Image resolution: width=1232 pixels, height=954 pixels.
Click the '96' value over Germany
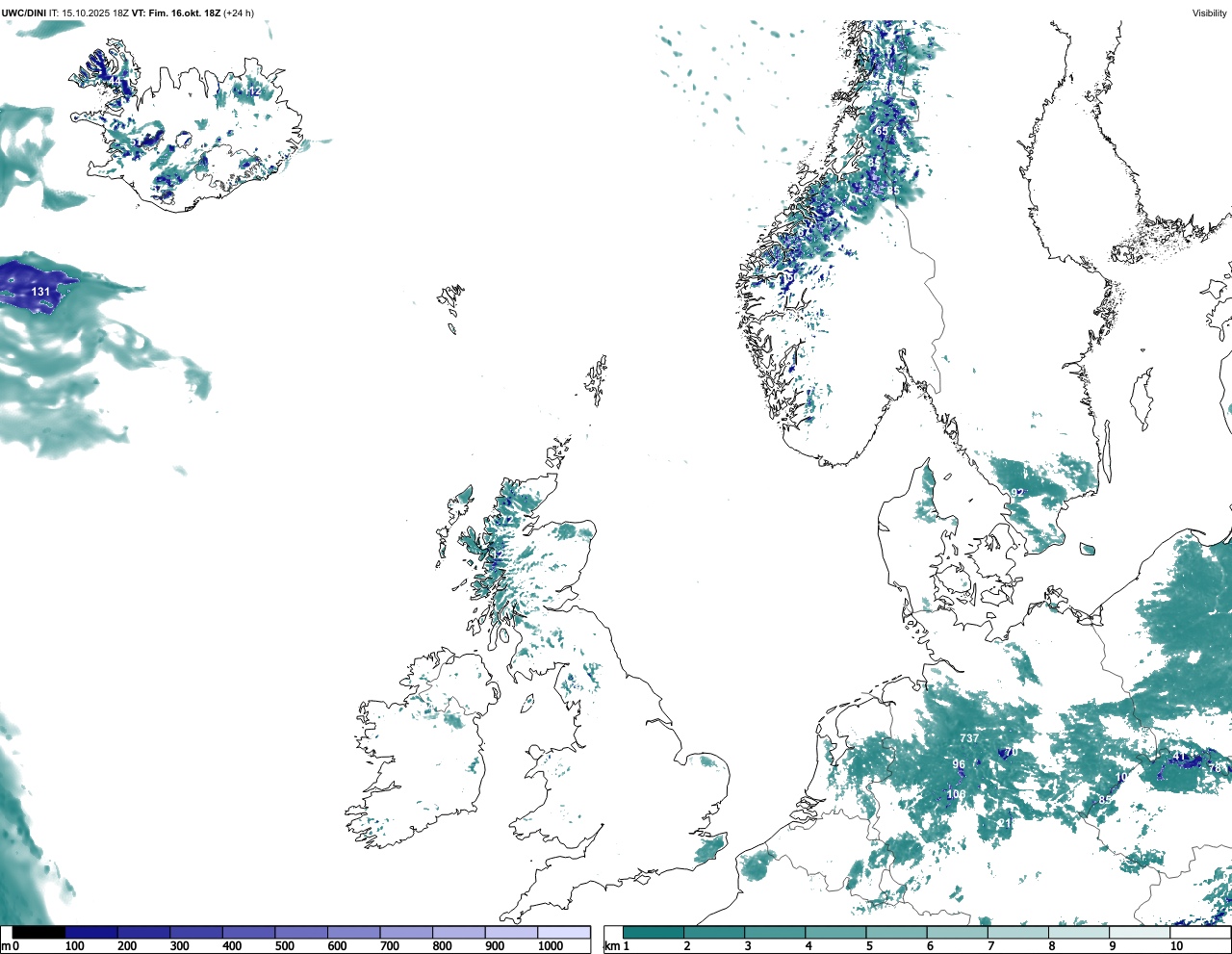point(959,764)
